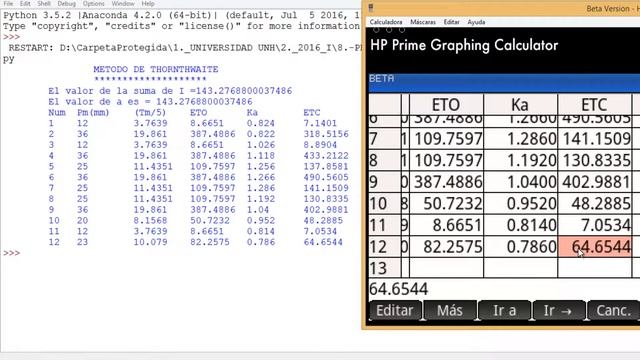Select calculator Ka cell 1.2860
The image size is (640, 360).
coord(520,139)
